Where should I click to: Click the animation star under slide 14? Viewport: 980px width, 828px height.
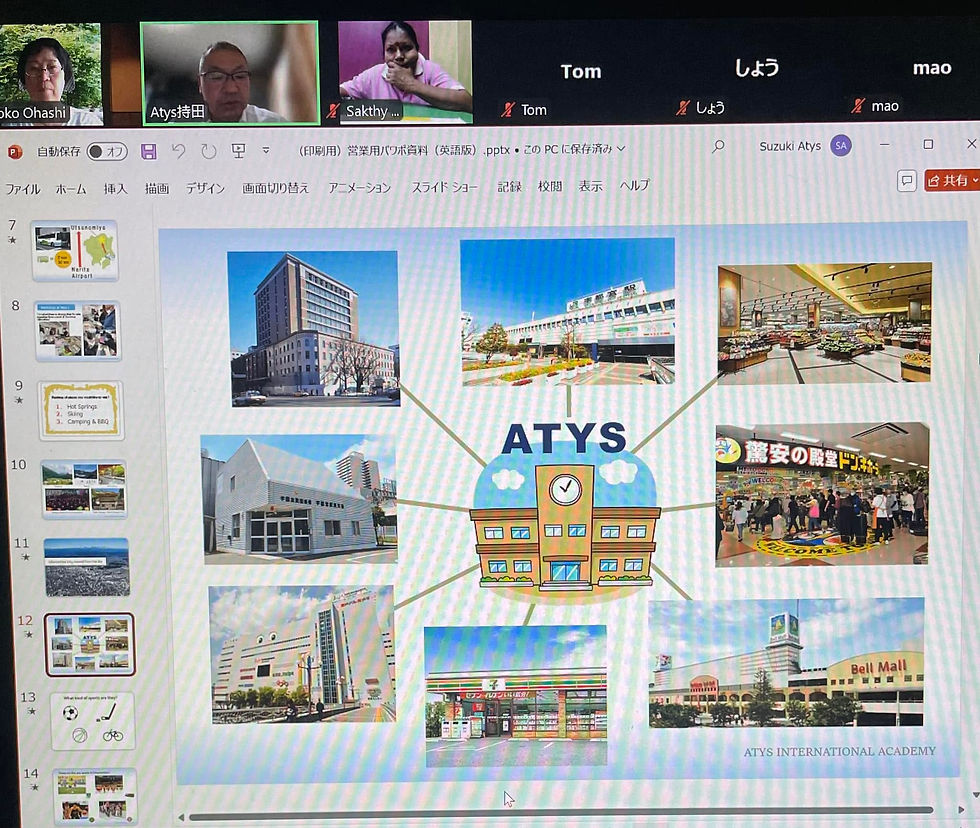(x=34, y=787)
